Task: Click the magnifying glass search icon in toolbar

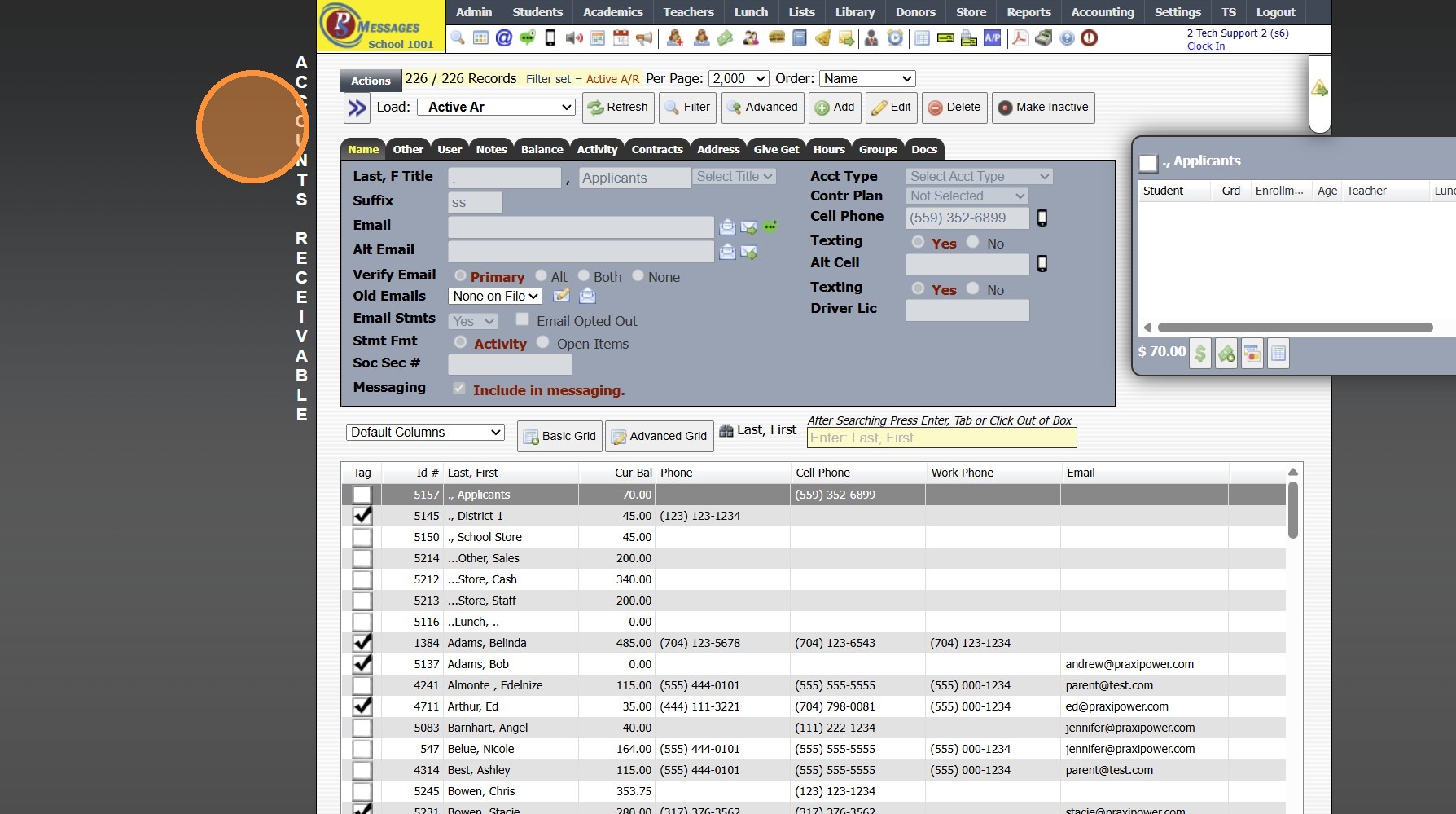Action: coord(458,38)
